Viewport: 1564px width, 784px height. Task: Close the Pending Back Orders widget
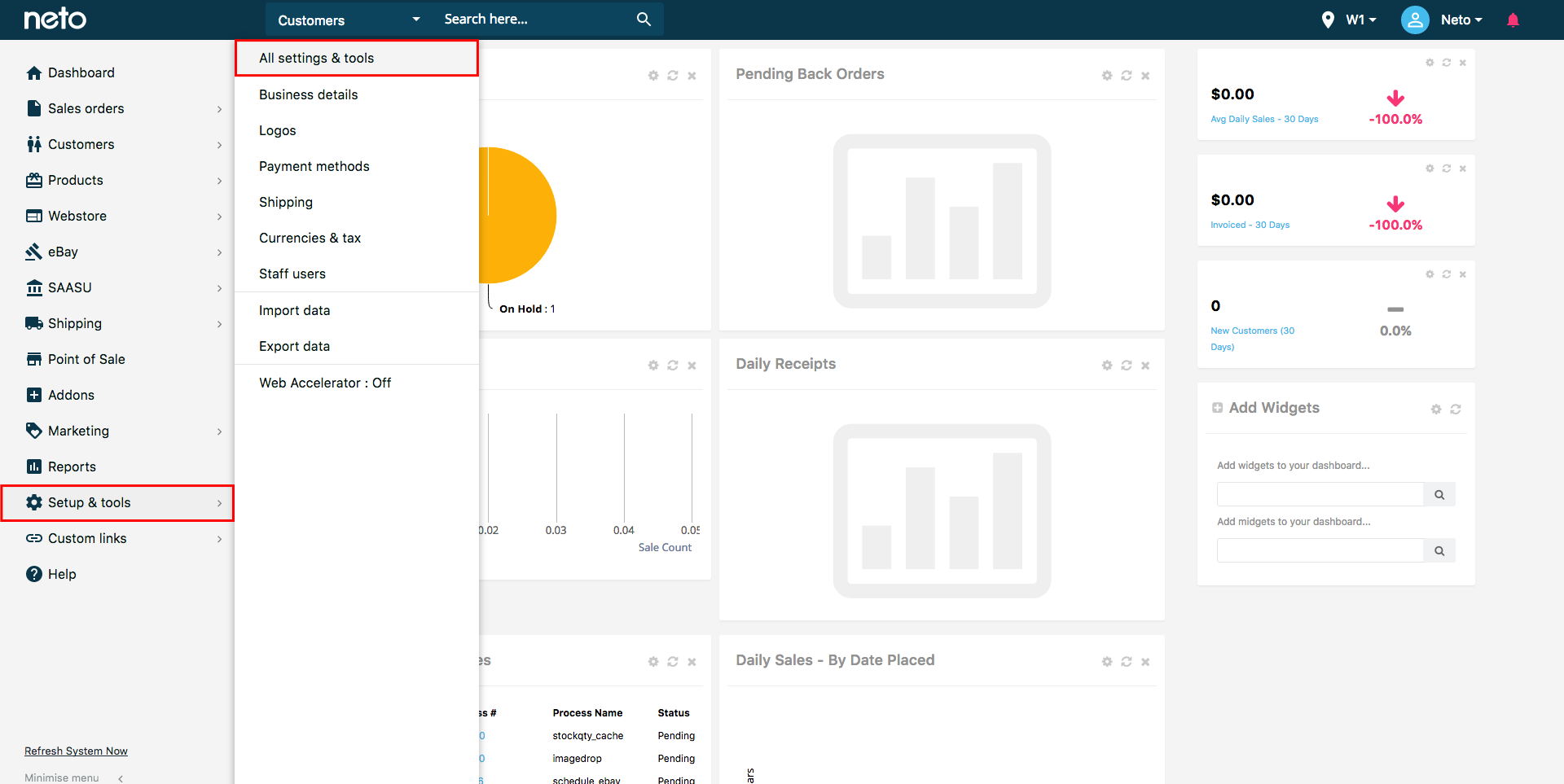(x=1145, y=76)
